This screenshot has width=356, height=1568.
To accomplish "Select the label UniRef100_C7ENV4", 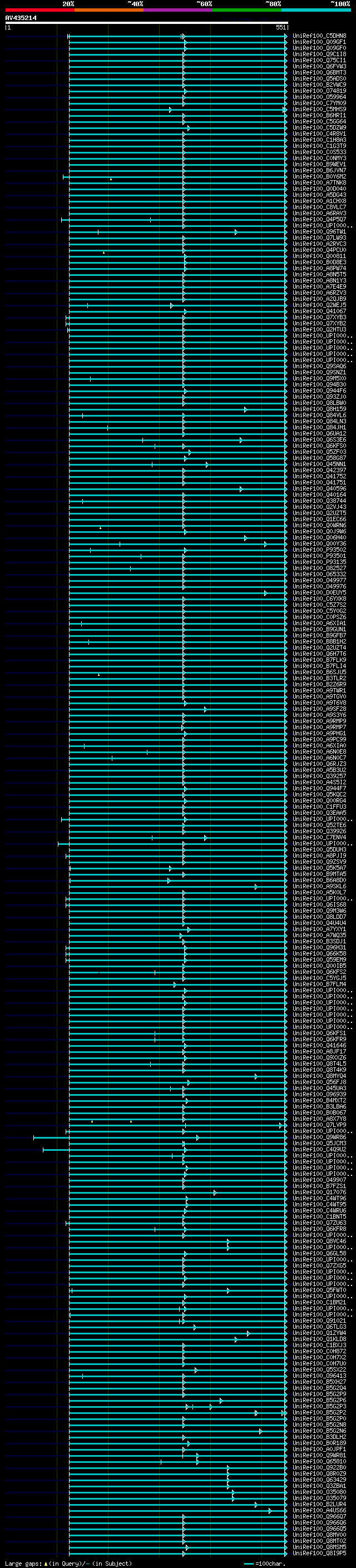I will [x=319, y=837].
